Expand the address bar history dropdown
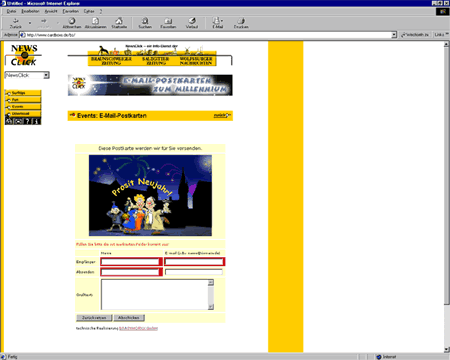The height and width of the screenshot is (360, 450). click(394, 35)
